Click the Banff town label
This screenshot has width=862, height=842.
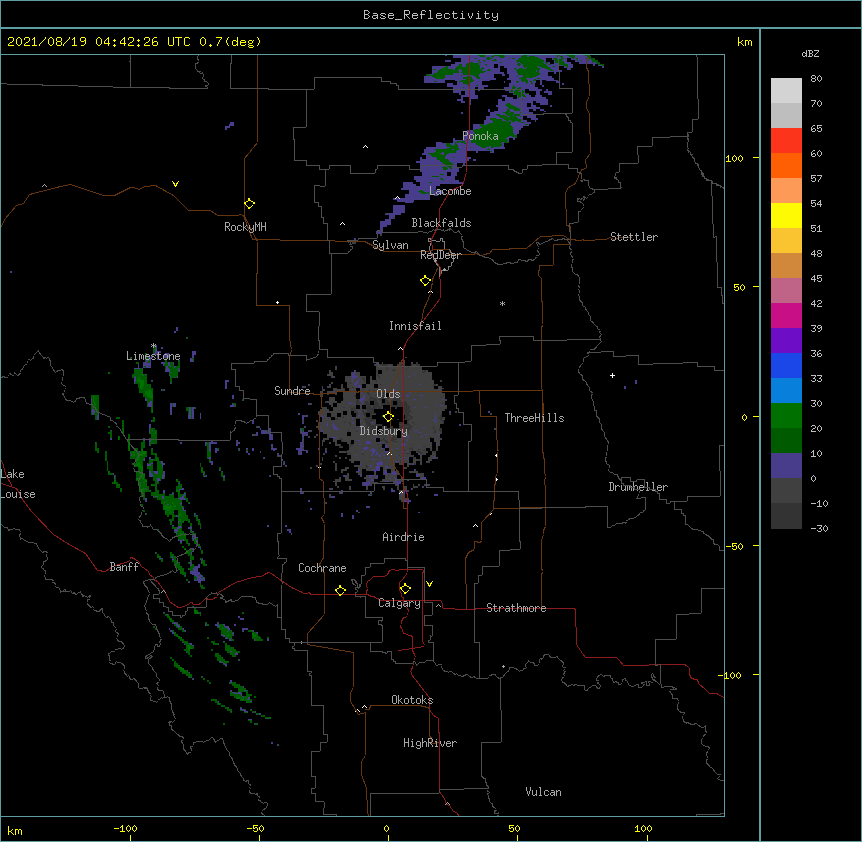[x=124, y=567]
